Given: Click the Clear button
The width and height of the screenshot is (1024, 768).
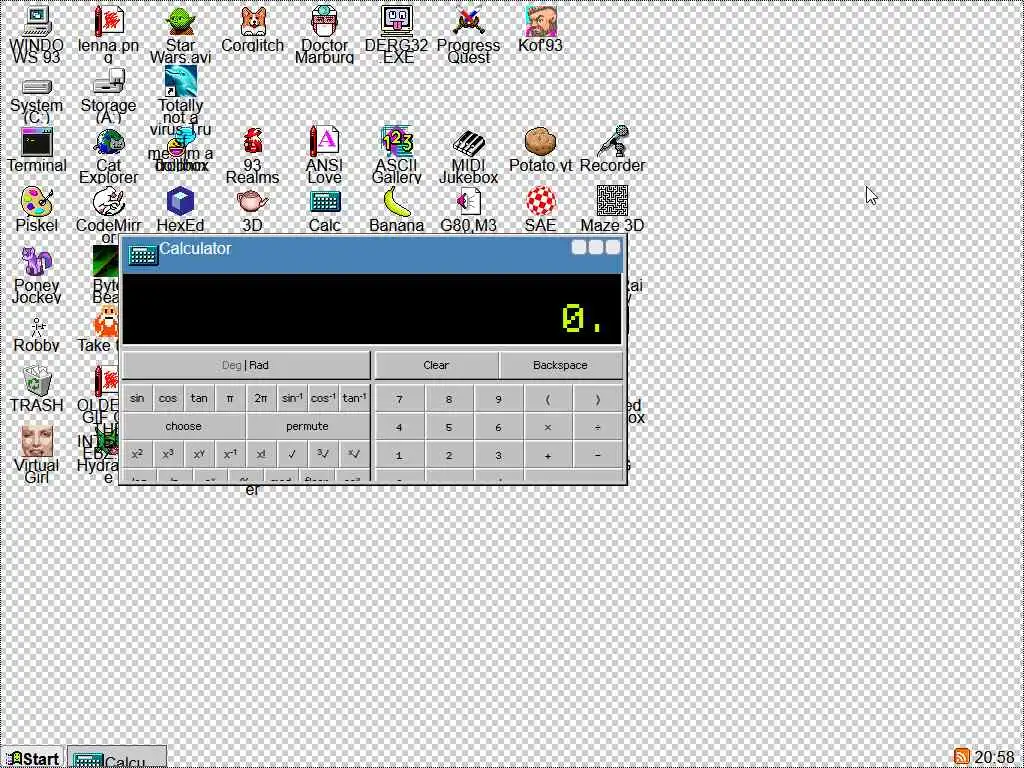Looking at the screenshot, I should click(436, 365).
